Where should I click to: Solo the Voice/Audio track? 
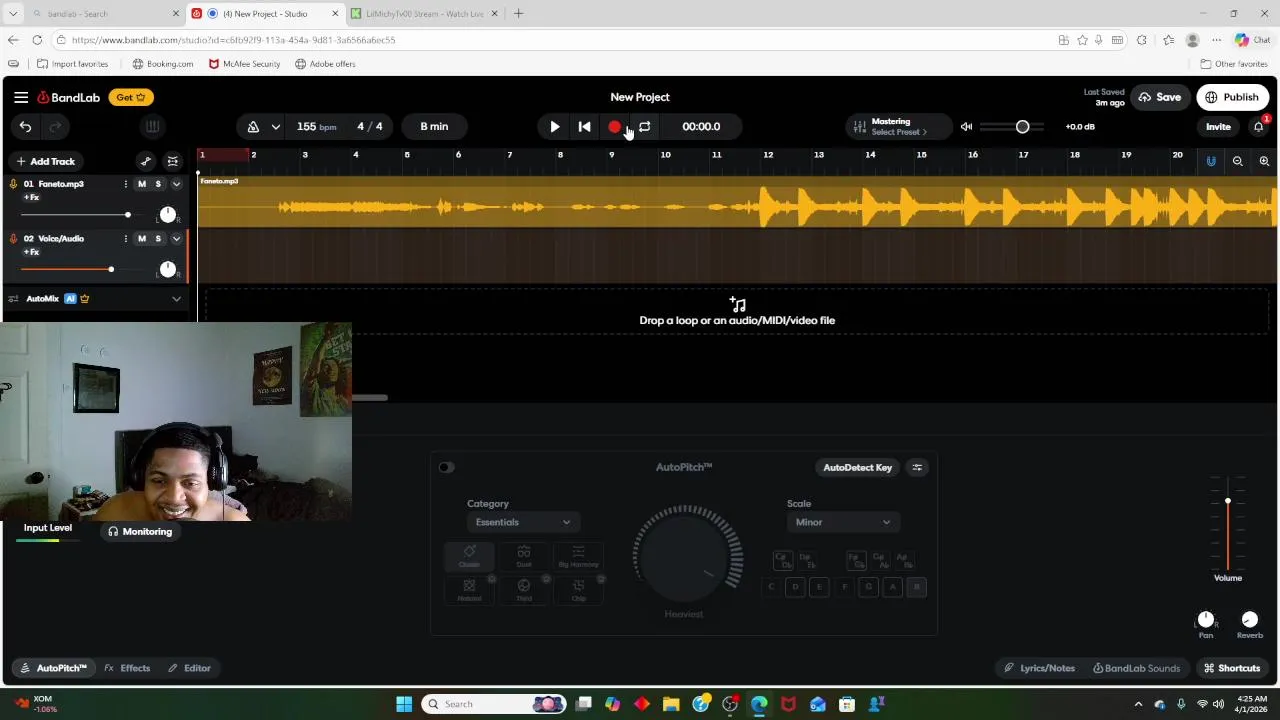click(158, 239)
